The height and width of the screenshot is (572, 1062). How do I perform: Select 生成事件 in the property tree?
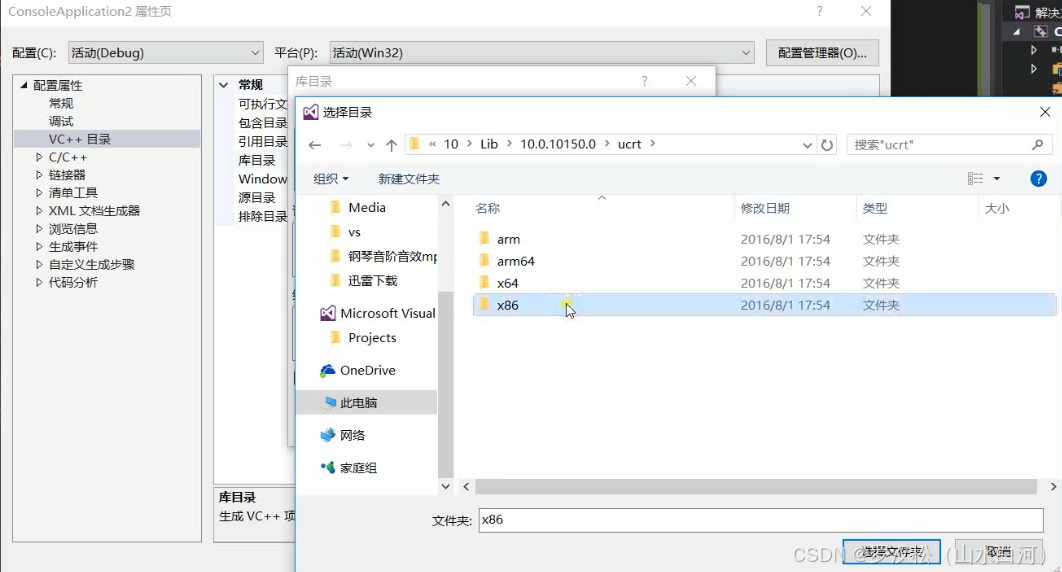[73, 246]
